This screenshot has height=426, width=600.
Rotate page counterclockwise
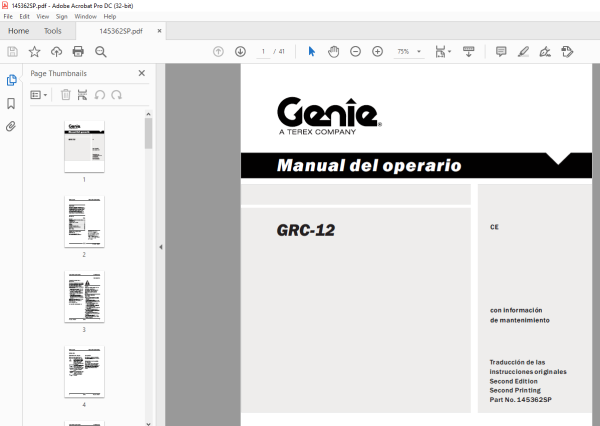coord(99,95)
